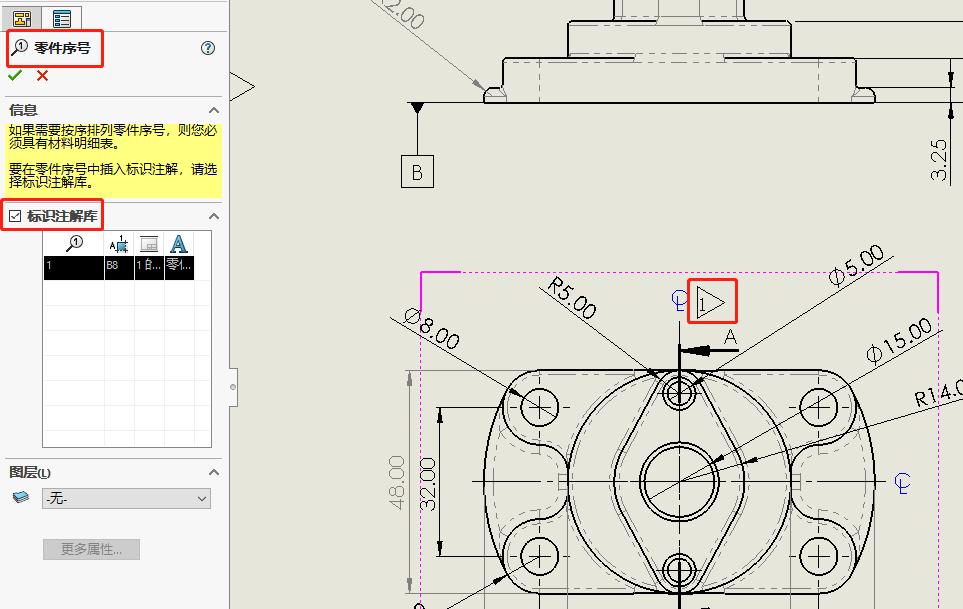Select table cell starting with 零件
Image resolution: width=963 pixels, height=609 pixels.
pos(179,268)
